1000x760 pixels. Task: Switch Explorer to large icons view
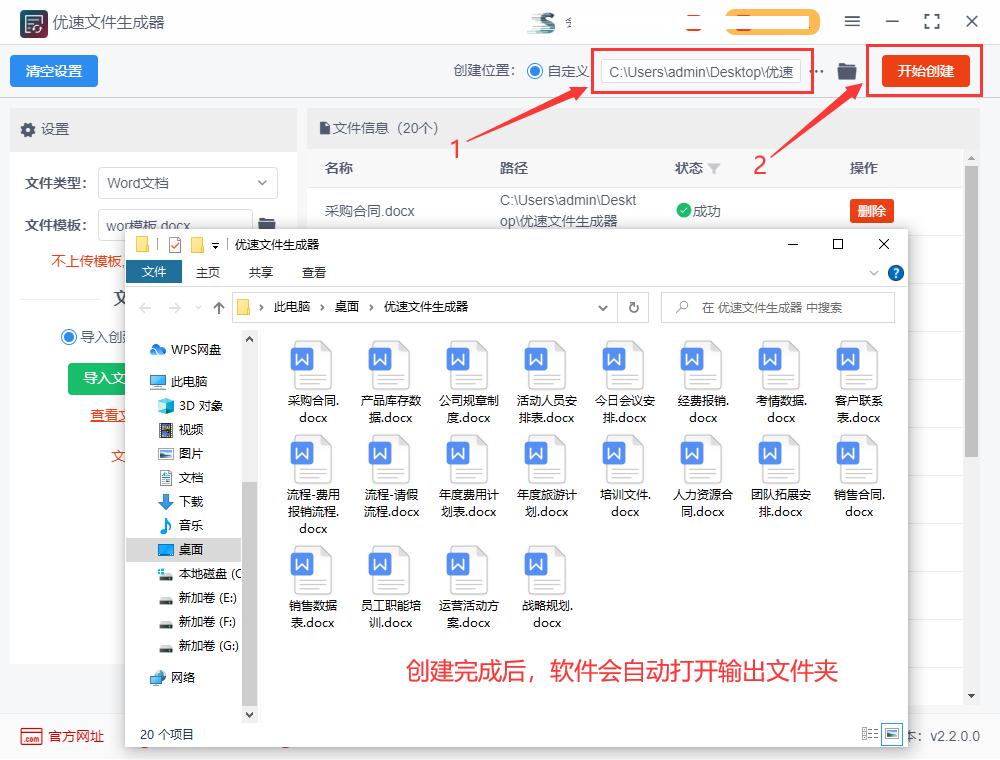(x=889, y=733)
